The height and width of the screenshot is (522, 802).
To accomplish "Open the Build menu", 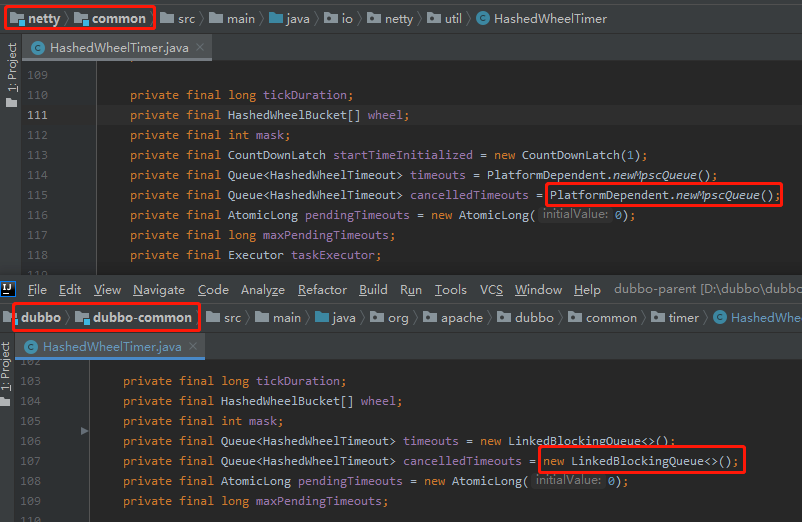I will [x=373, y=290].
